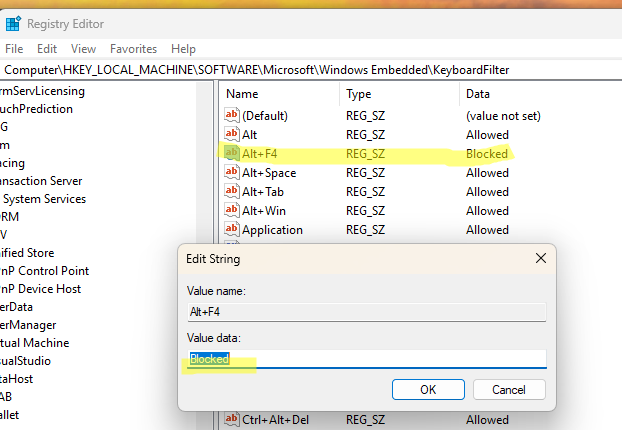Click the Name column header

[x=242, y=94]
